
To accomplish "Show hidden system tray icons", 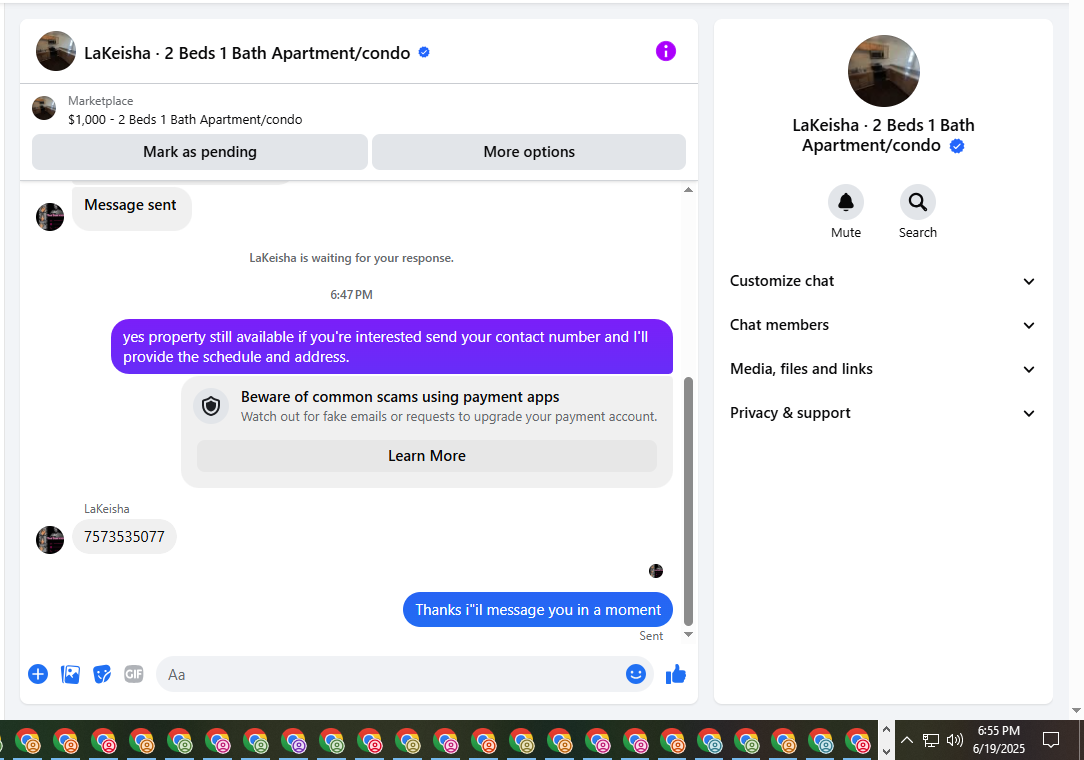I will click(907, 740).
